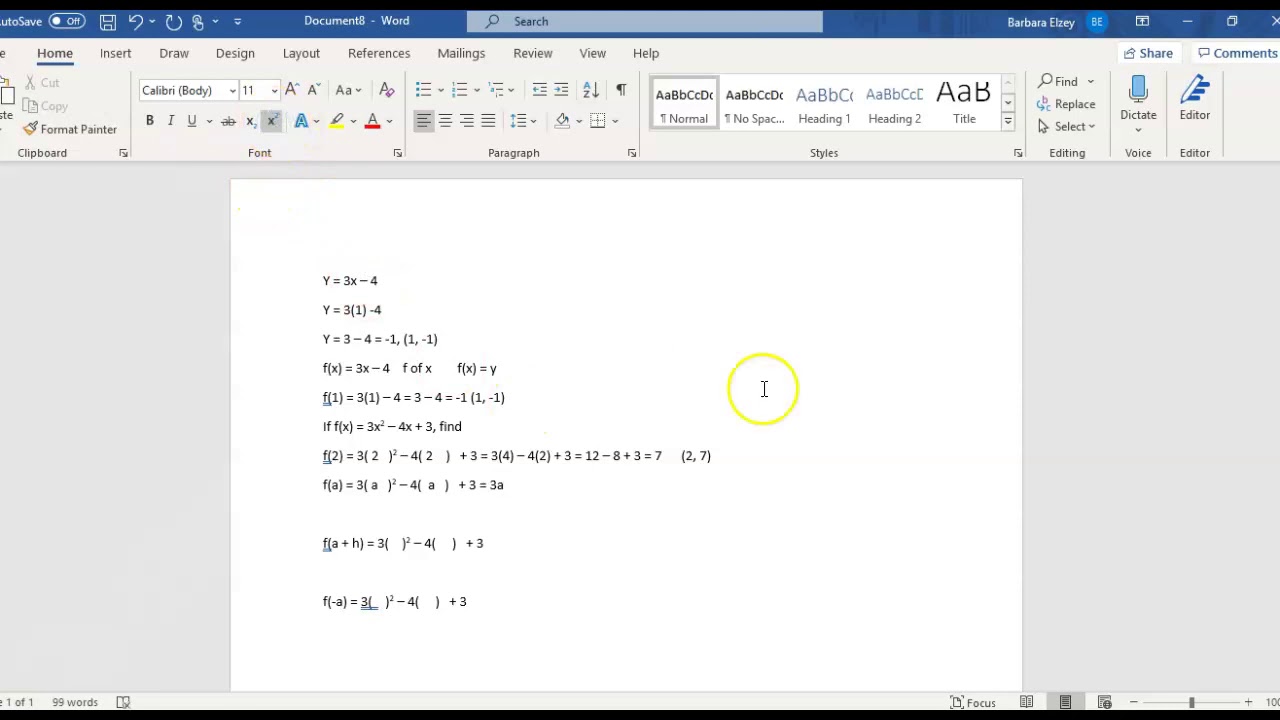This screenshot has width=1280, height=720.
Task: Click Clear All Formatting icon
Action: (387, 90)
